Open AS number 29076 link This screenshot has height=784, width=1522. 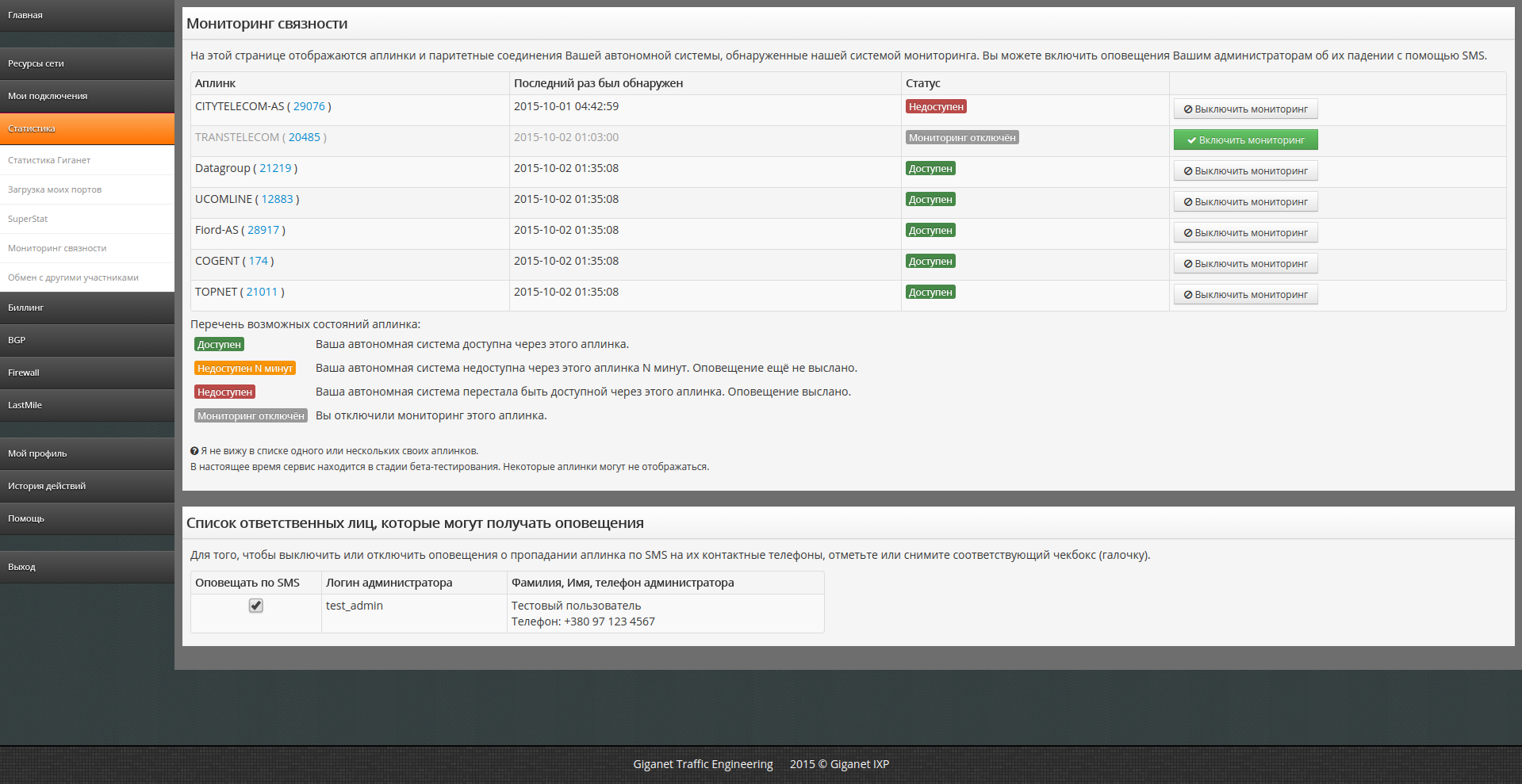[x=309, y=106]
